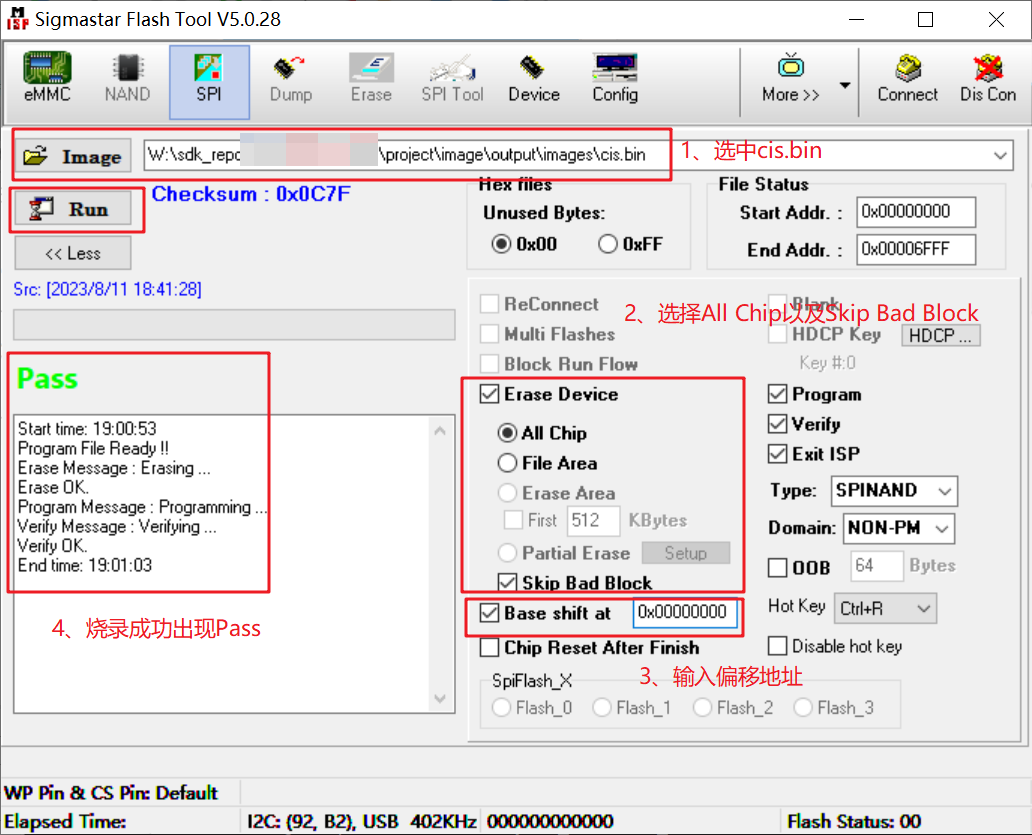Image resolution: width=1032 pixels, height=835 pixels.
Task: Click the log scrollbar down arrow
Action: click(440, 698)
